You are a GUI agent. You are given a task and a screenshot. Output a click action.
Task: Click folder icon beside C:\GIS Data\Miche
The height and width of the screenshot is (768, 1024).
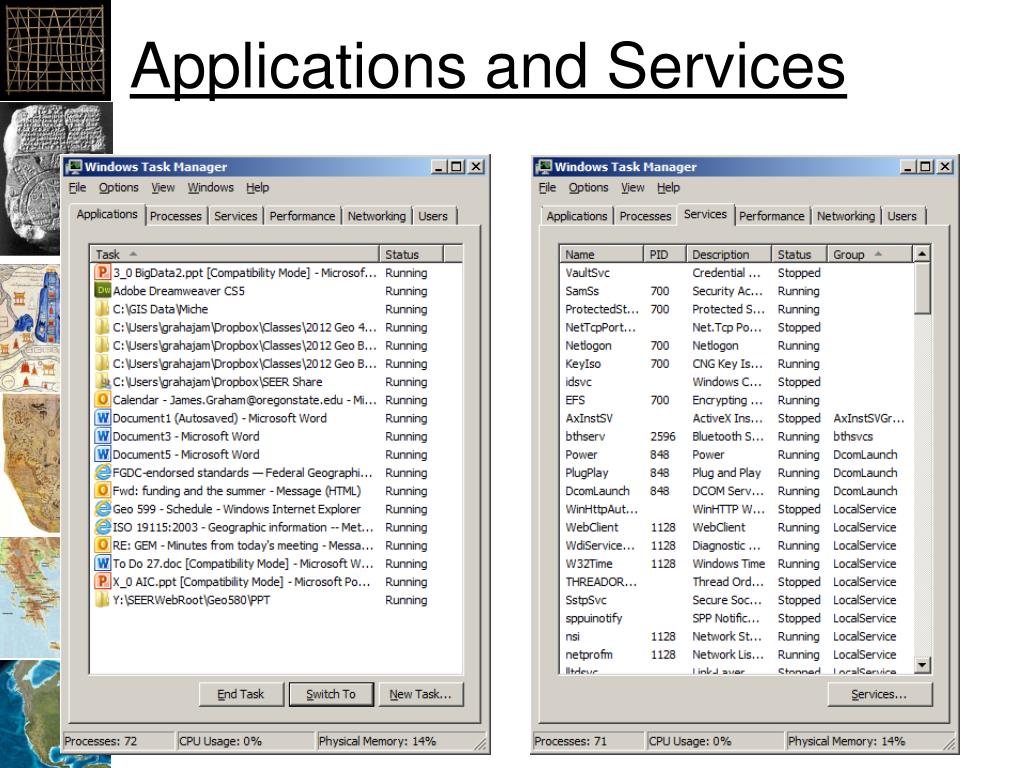[103, 309]
